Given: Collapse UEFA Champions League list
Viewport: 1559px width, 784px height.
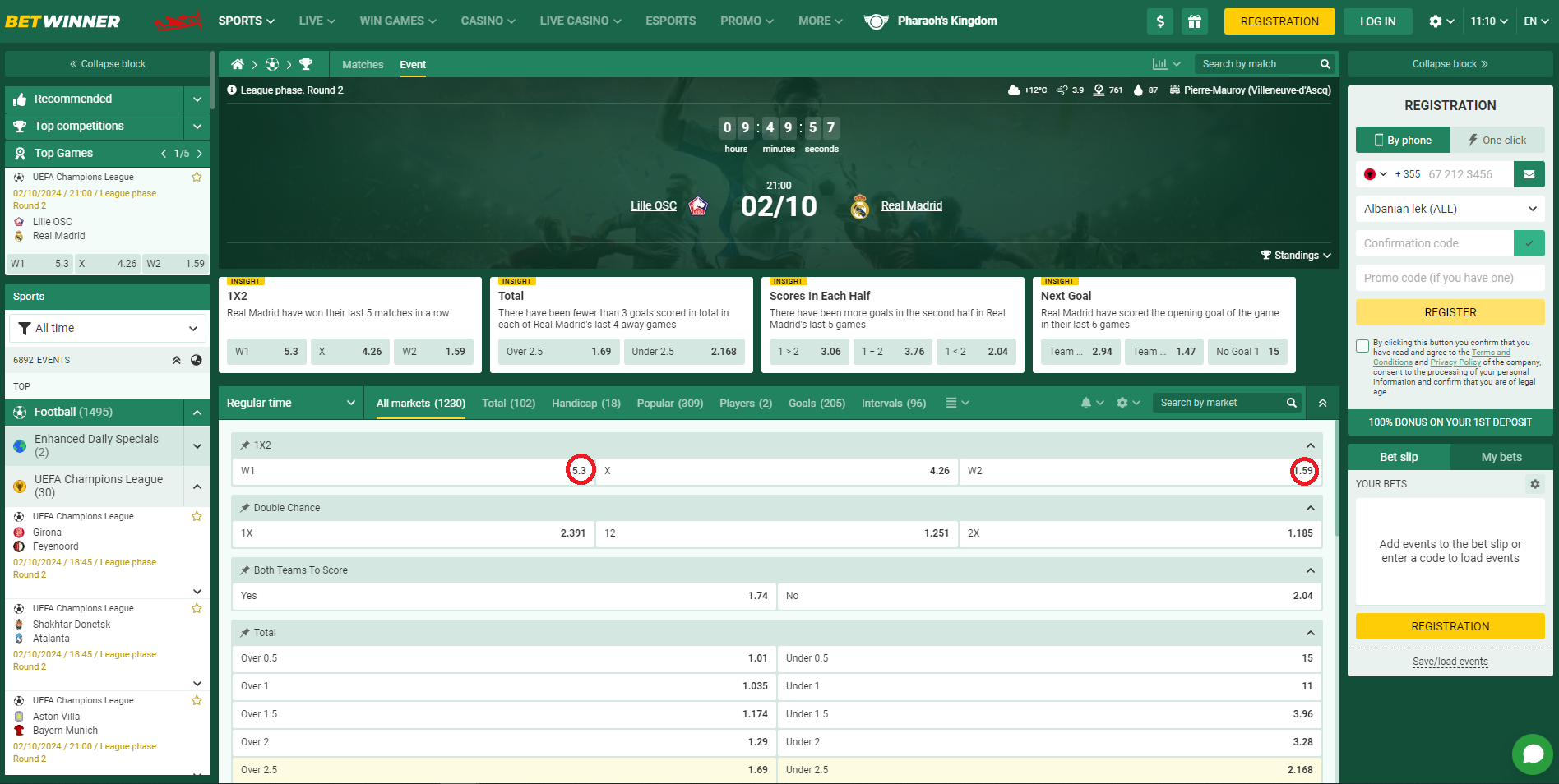Looking at the screenshot, I should [x=197, y=487].
